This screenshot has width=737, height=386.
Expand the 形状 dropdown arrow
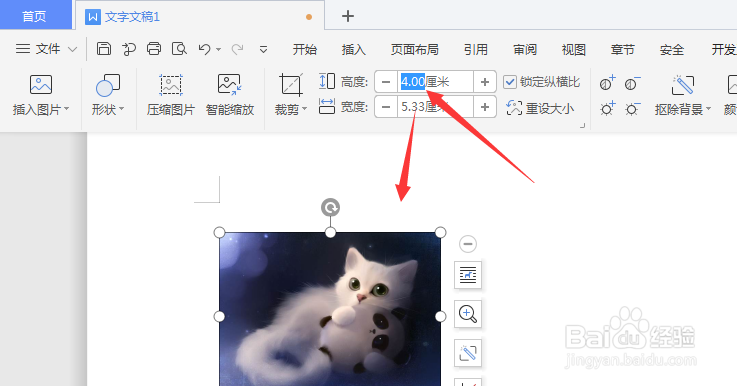(x=121, y=109)
